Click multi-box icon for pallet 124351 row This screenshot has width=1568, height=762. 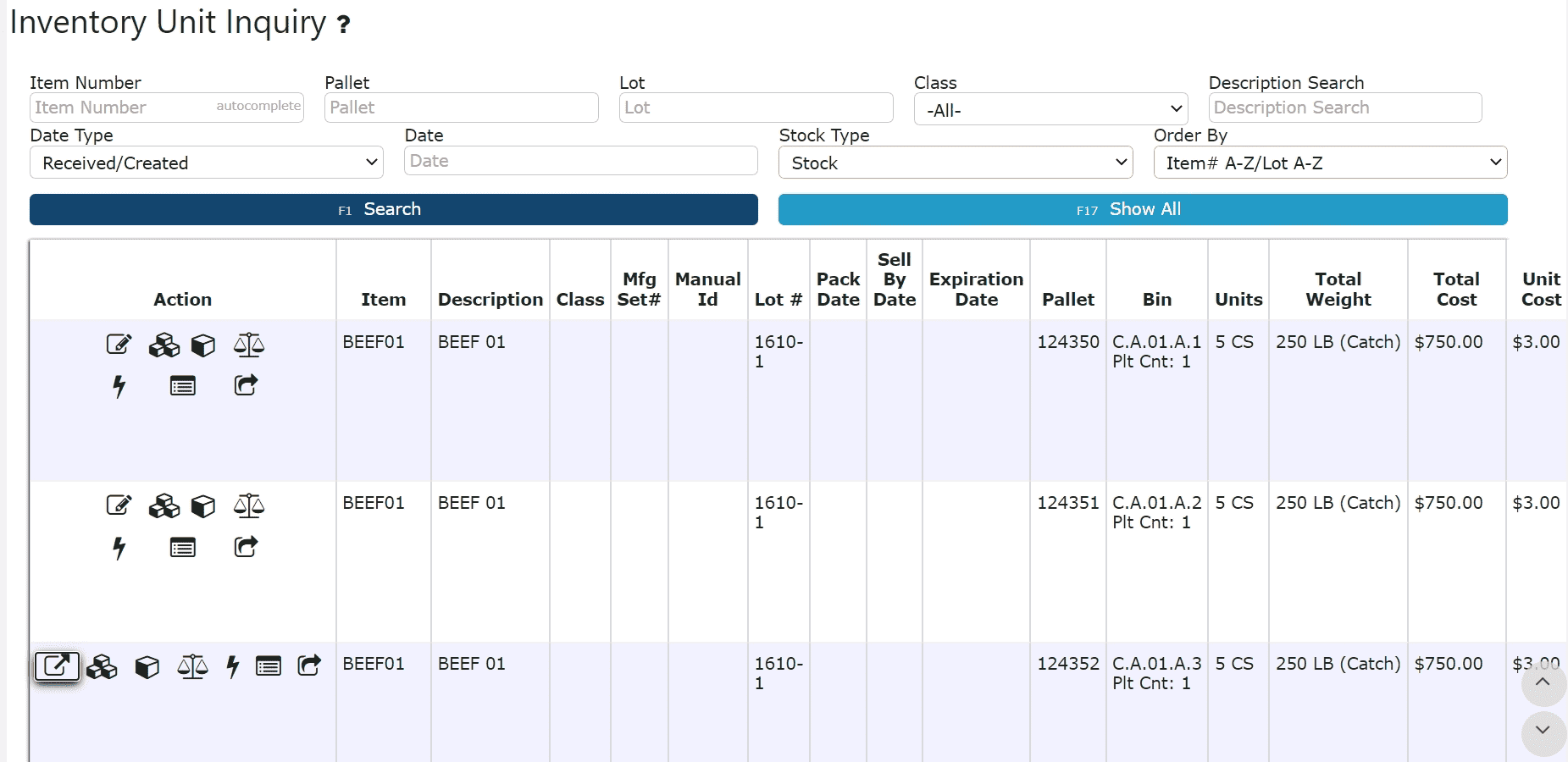164,506
